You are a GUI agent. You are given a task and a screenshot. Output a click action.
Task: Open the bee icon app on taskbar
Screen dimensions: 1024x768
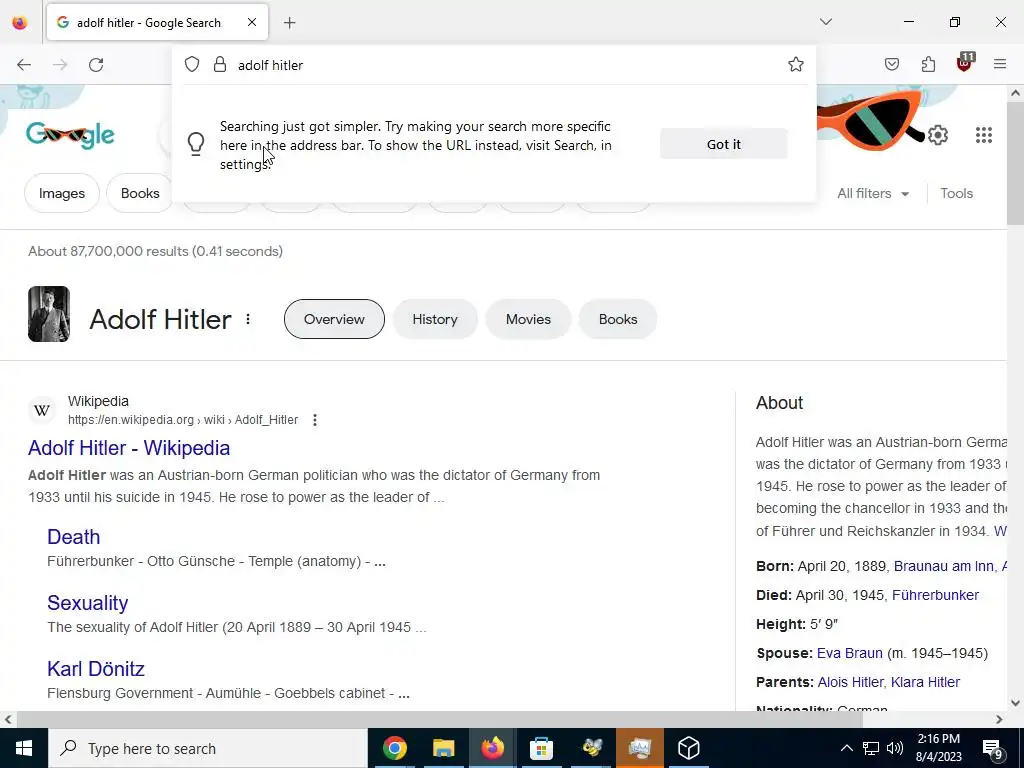click(592, 748)
